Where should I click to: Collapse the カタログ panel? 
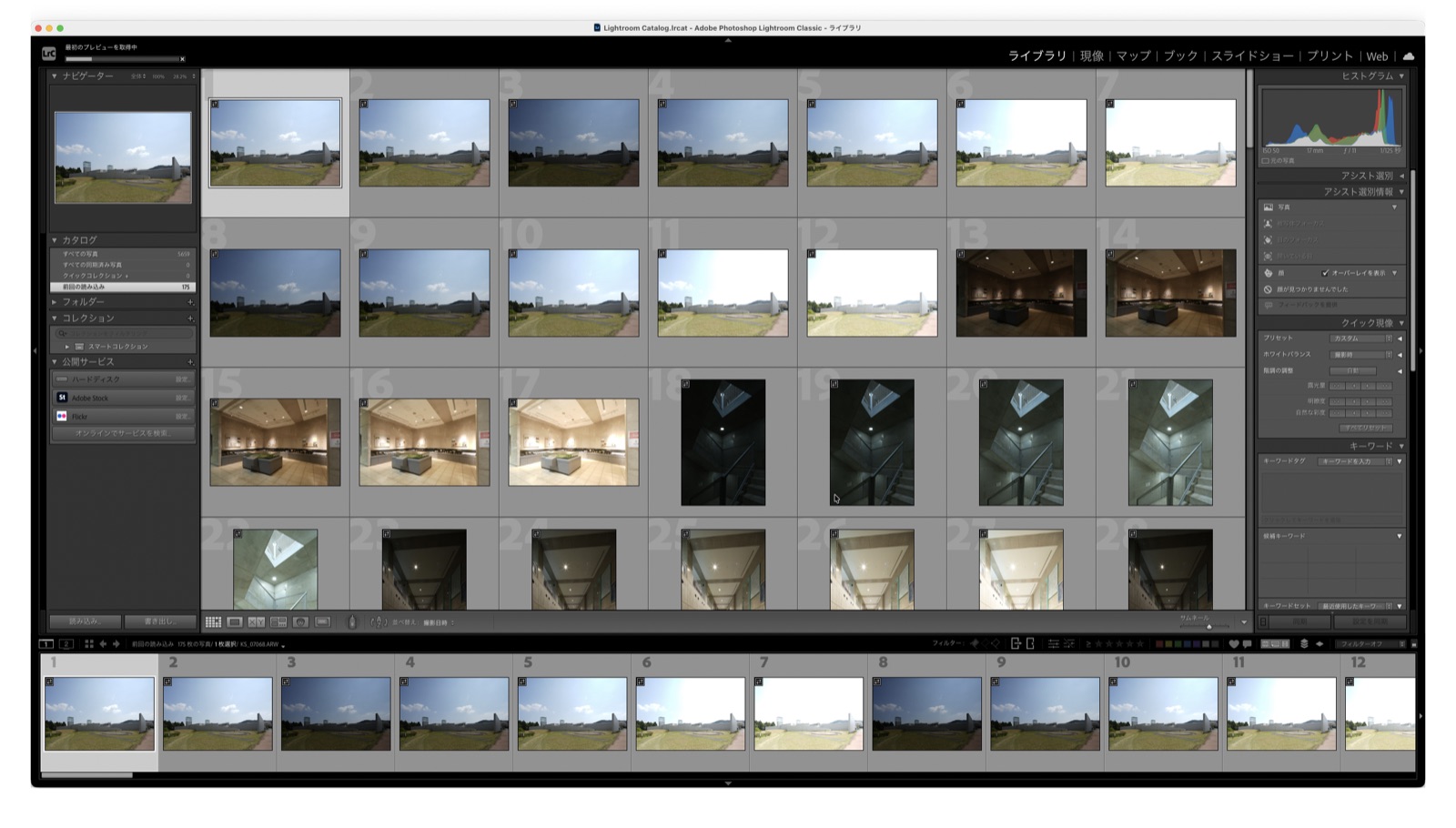[x=55, y=240]
